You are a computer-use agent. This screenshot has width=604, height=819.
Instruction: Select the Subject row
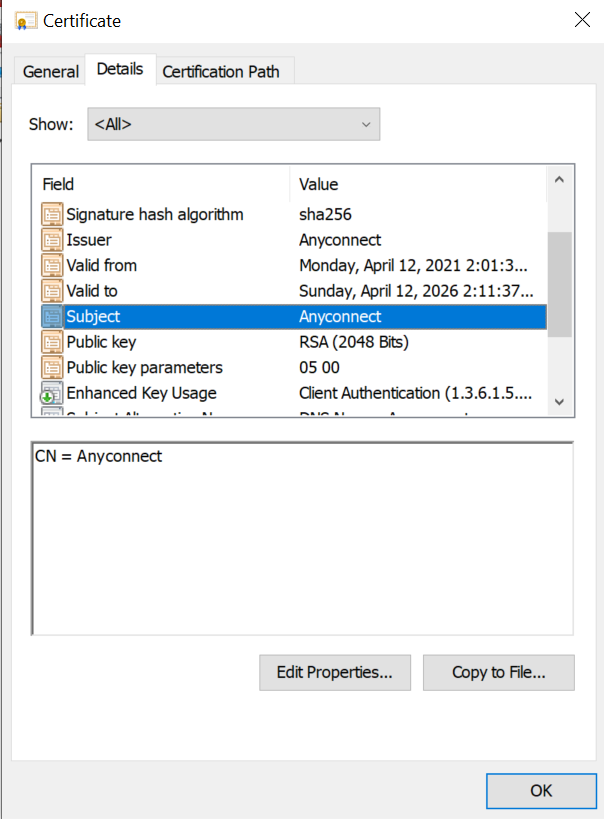point(294,317)
